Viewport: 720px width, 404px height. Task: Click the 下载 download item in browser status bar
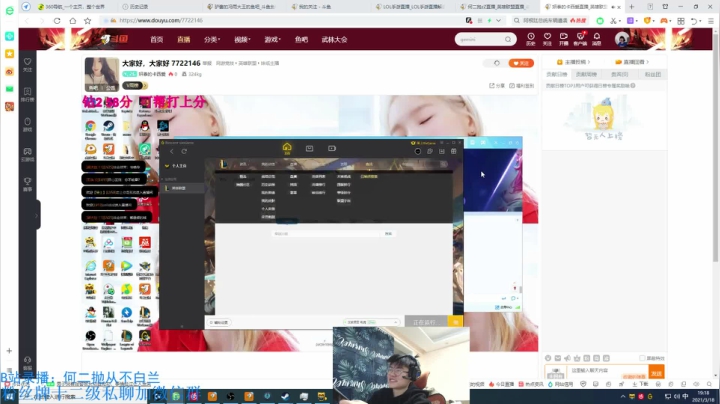640,384
